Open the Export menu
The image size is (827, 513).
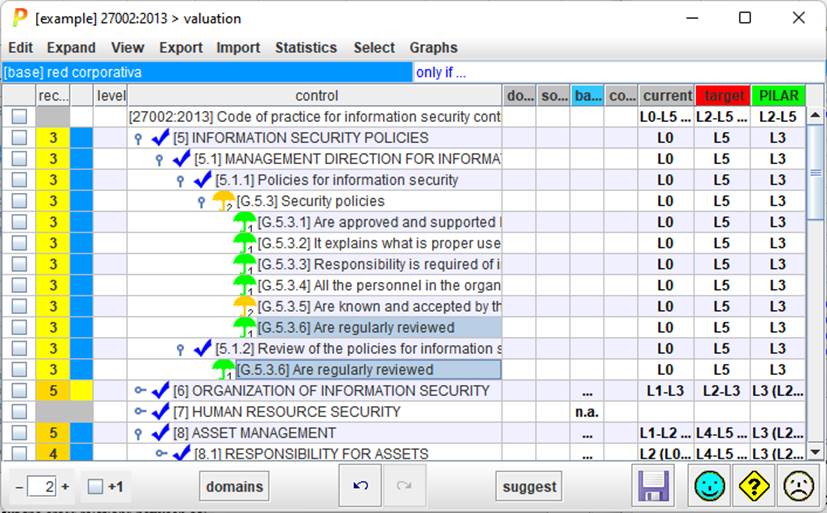181,47
